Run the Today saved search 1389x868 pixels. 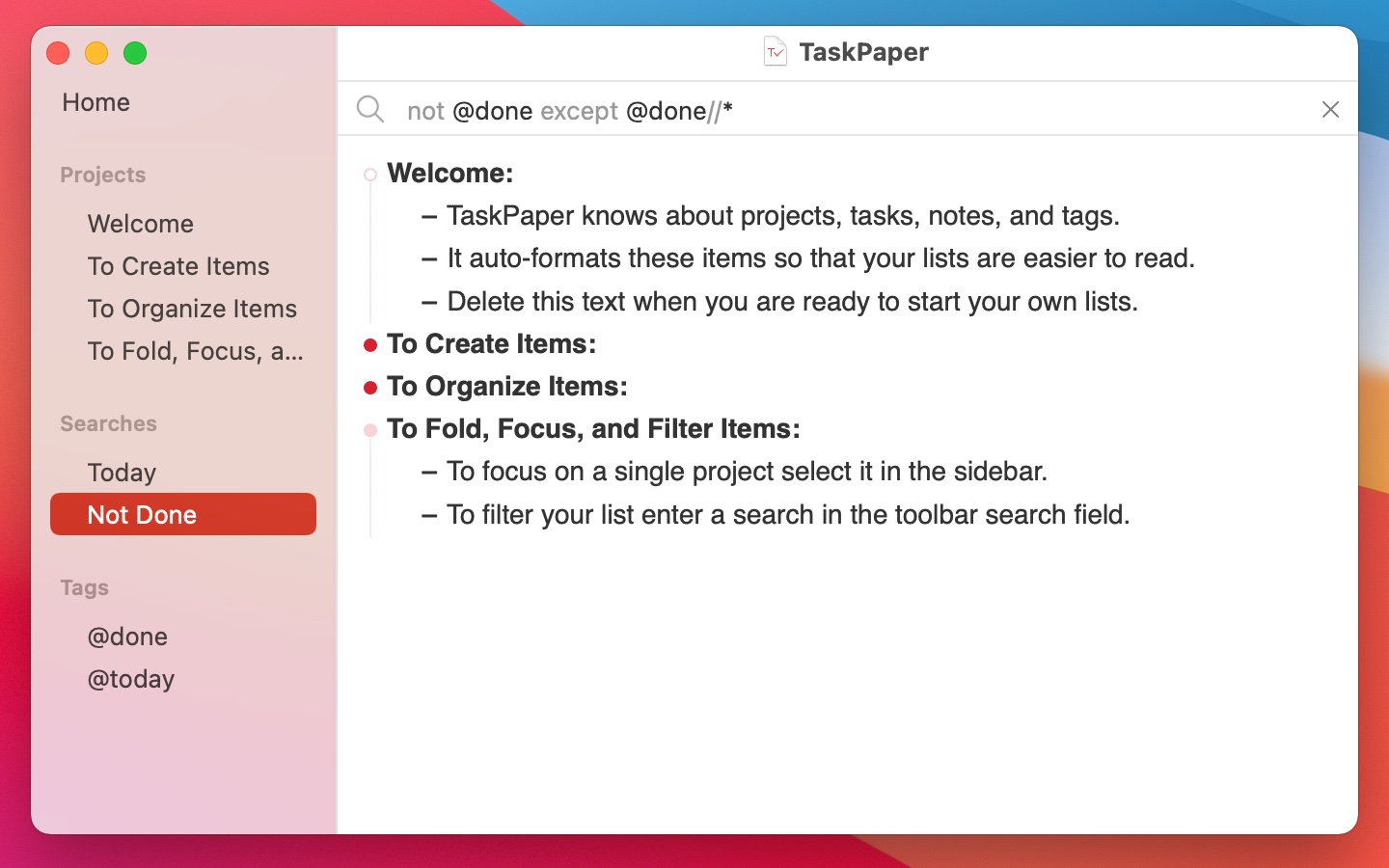[x=122, y=473]
